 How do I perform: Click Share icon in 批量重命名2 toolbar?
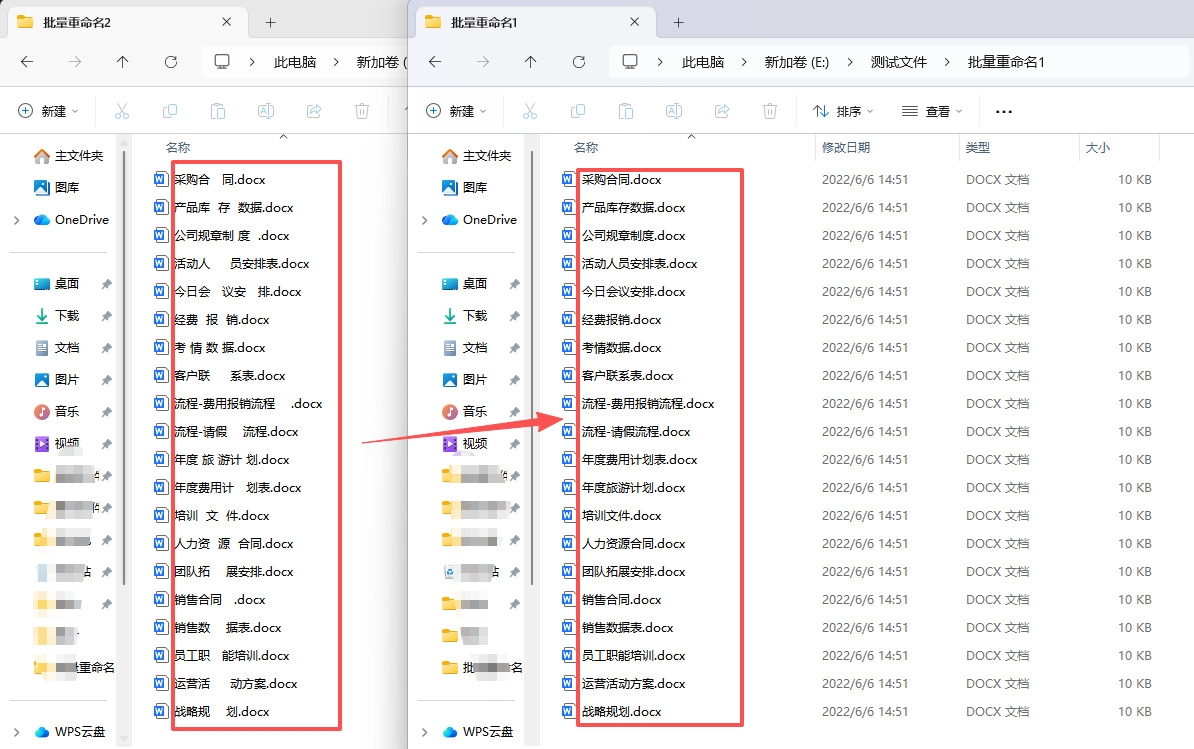pyautogui.click(x=314, y=111)
